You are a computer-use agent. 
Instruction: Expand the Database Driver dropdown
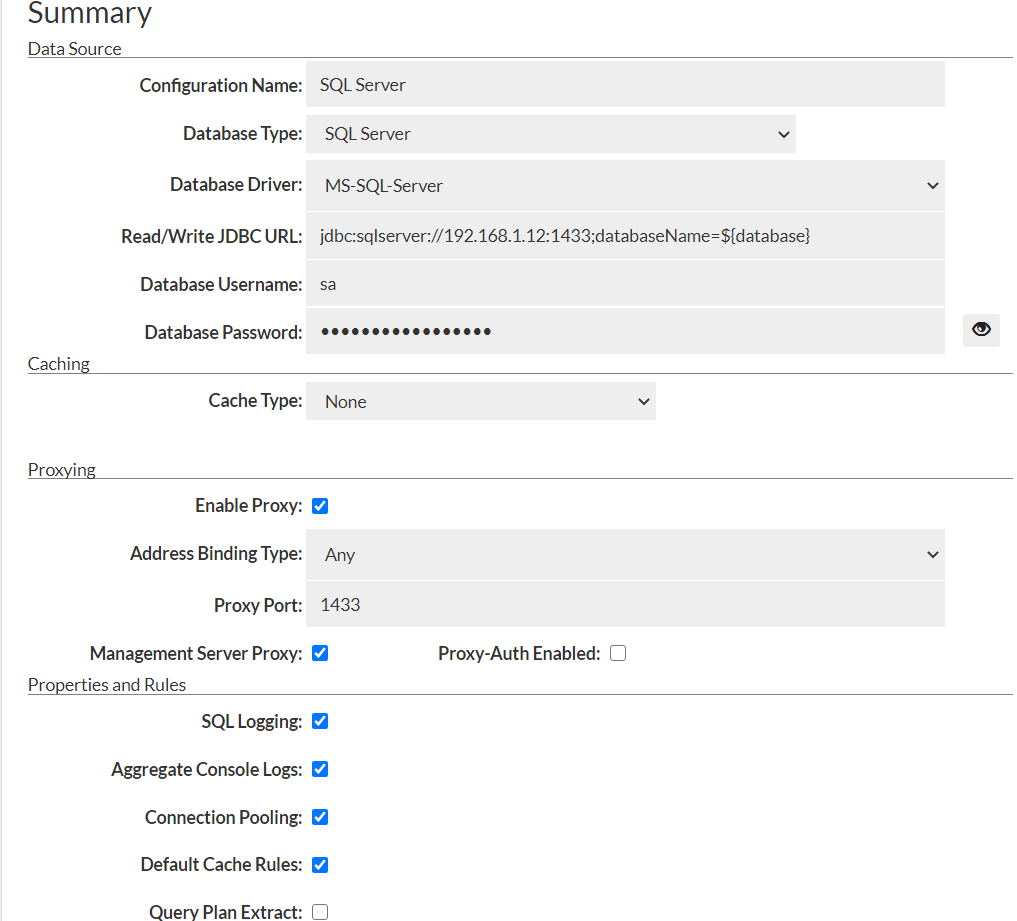[625, 185]
